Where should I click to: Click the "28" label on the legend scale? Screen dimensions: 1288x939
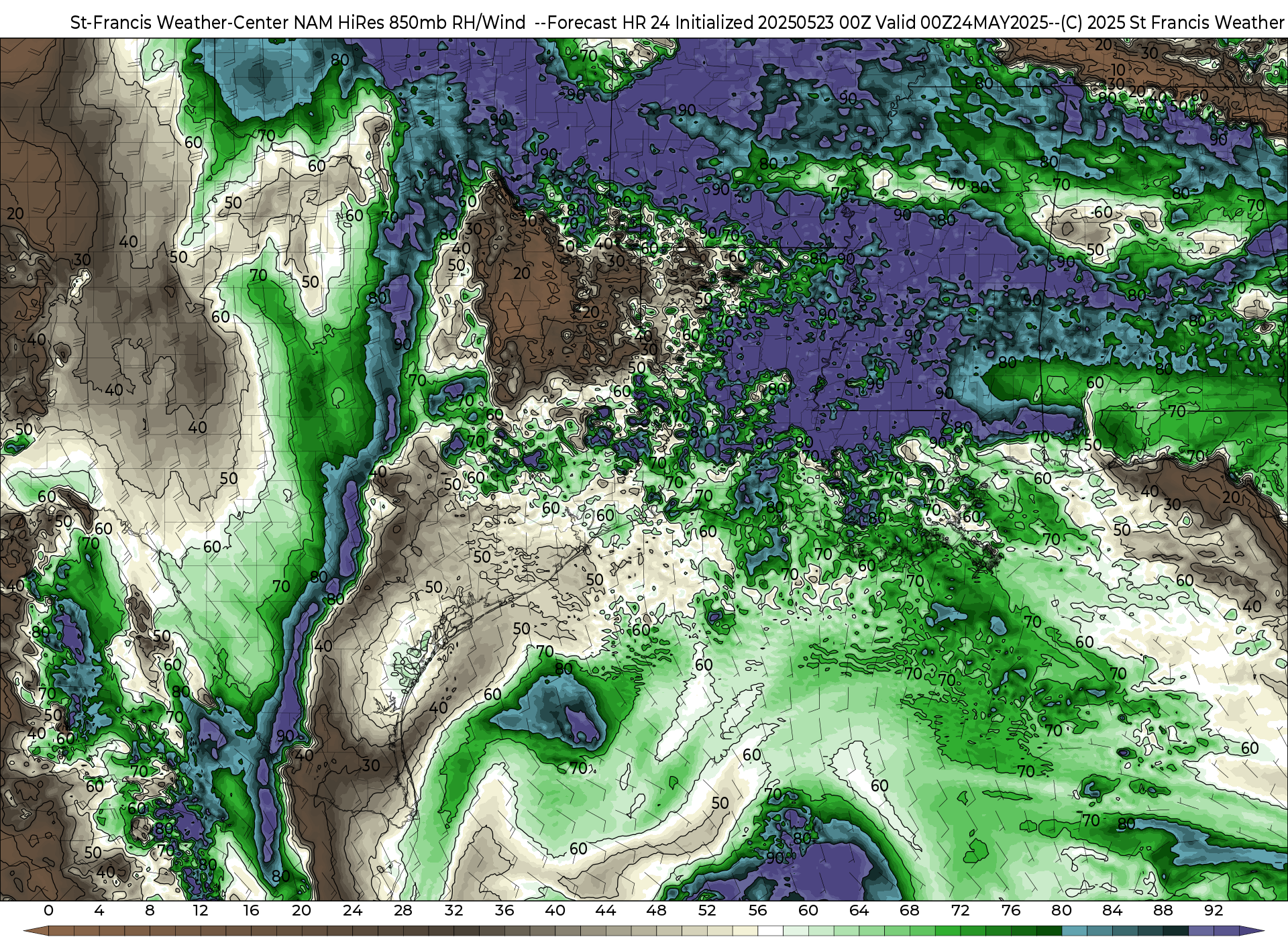coord(403,911)
